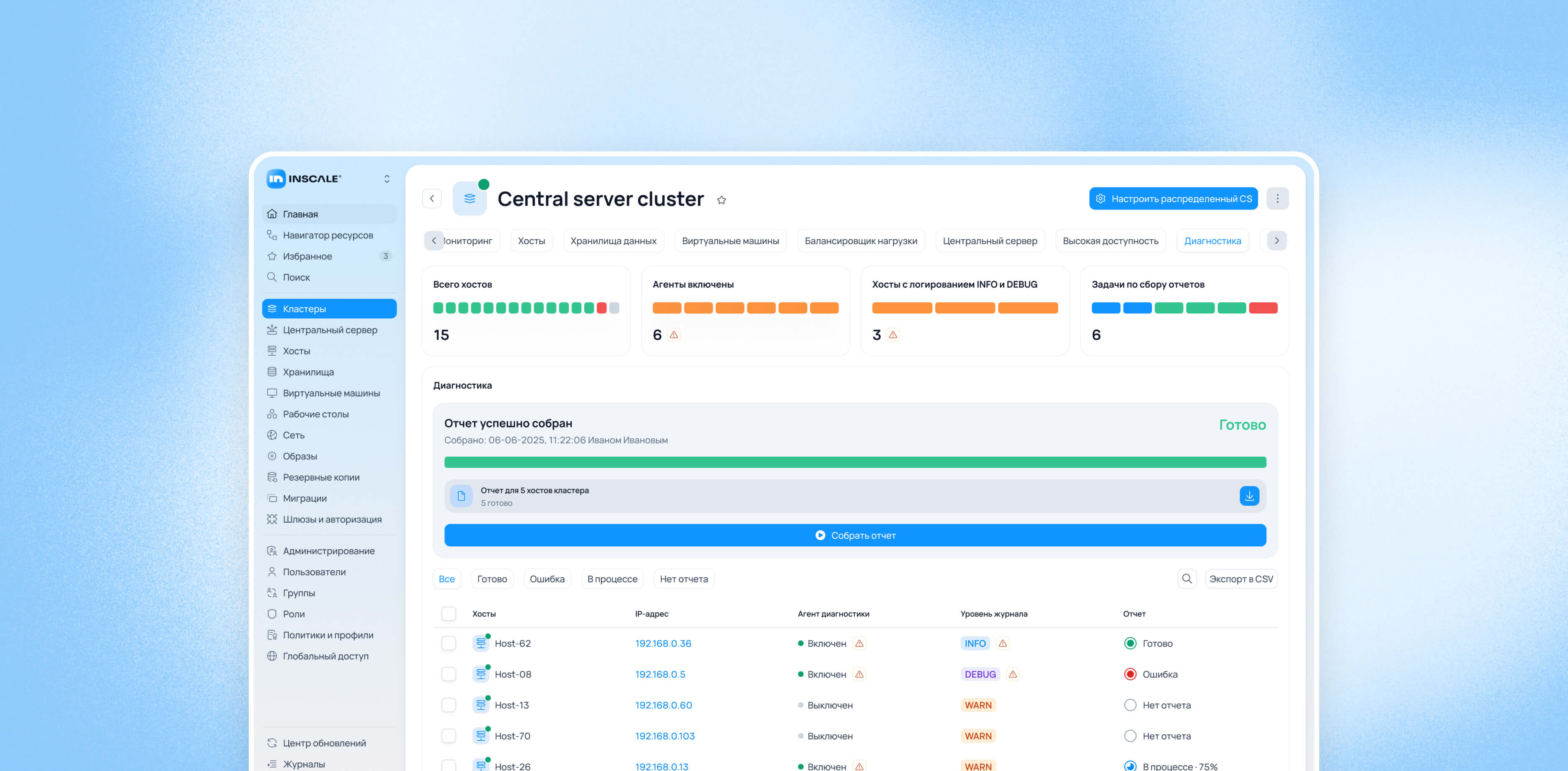Click the green report progress bar

pyautogui.click(x=855, y=462)
